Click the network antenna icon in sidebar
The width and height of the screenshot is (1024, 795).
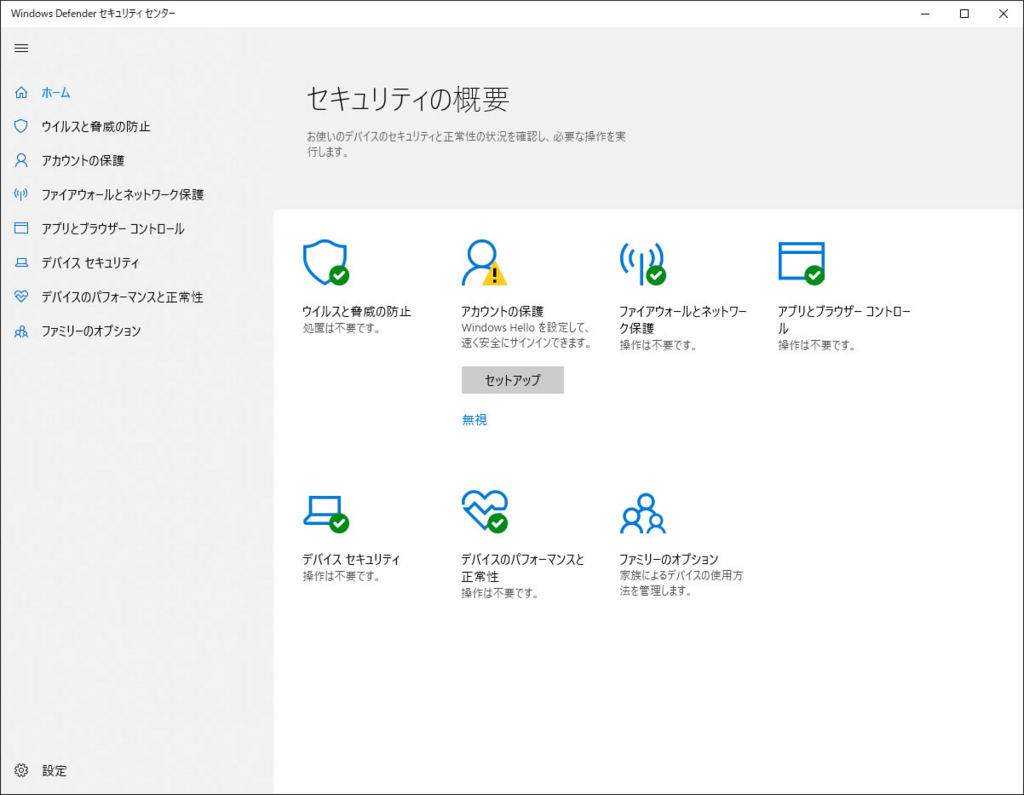coord(21,194)
